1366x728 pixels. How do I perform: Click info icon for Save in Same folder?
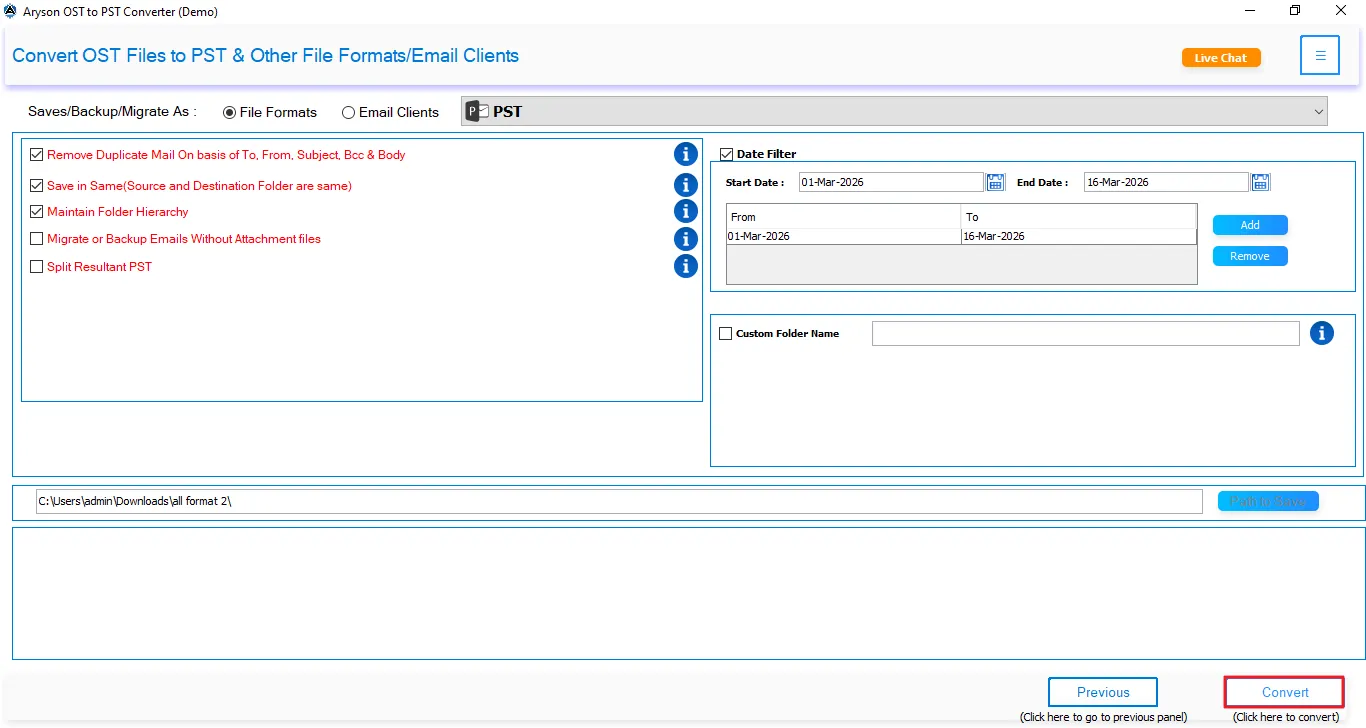click(685, 184)
